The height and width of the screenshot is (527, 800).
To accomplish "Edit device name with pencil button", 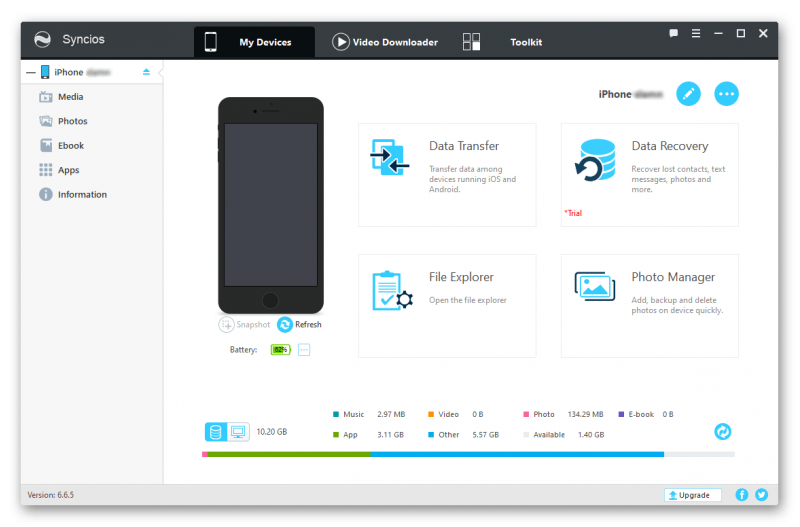I will coord(688,94).
